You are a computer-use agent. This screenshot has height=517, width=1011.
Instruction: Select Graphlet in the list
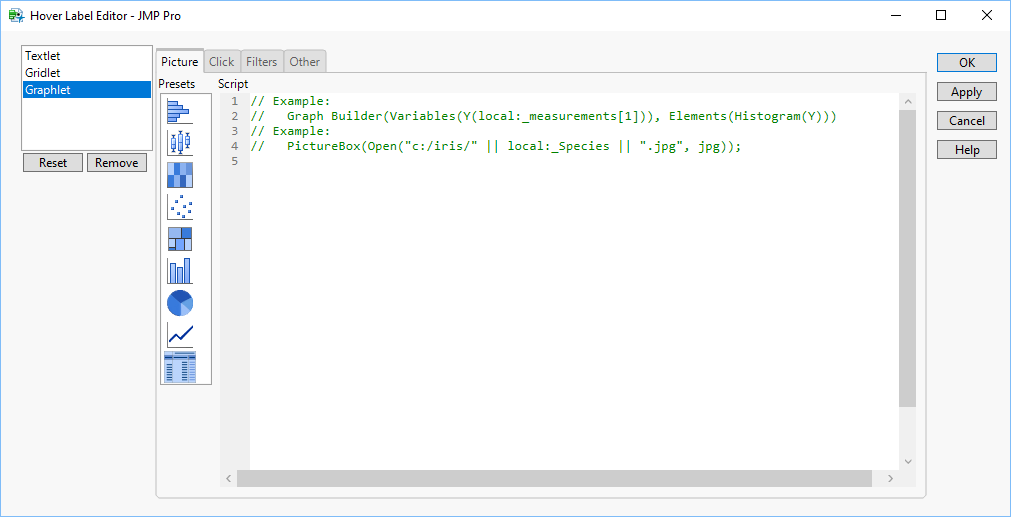(x=87, y=90)
